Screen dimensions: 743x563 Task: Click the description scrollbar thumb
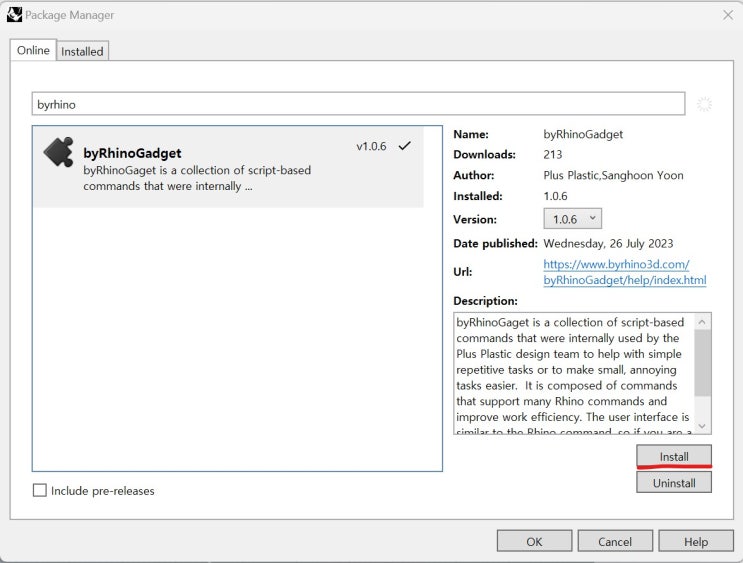(702, 363)
